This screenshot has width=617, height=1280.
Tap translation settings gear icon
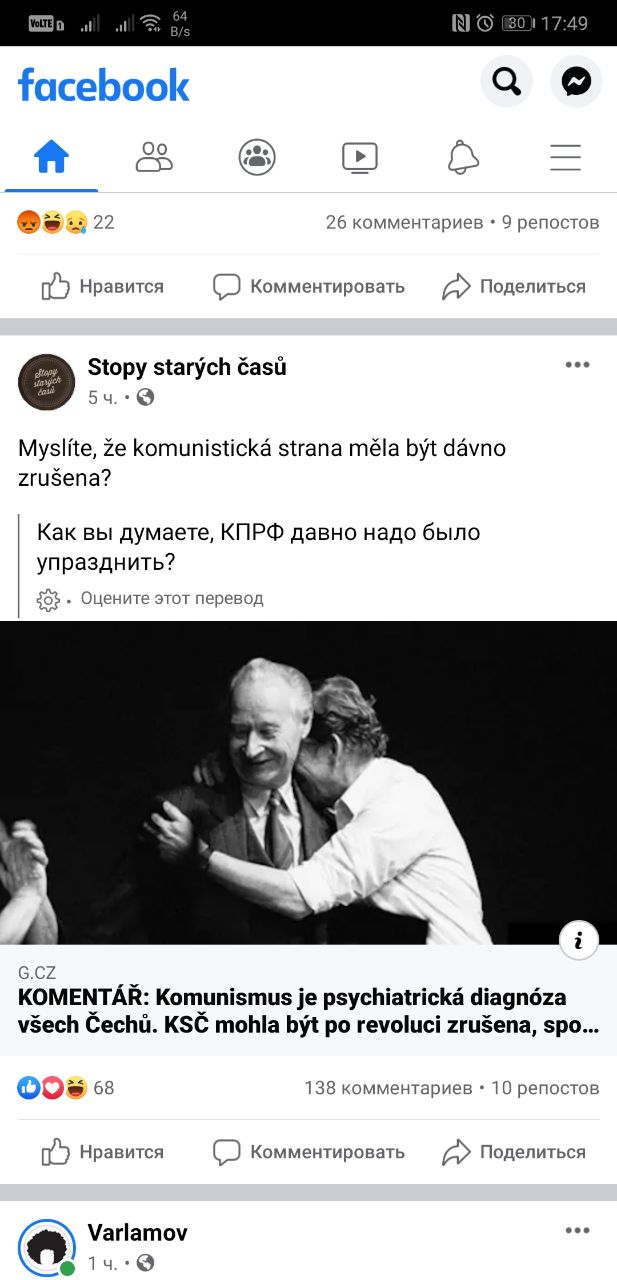click(x=49, y=600)
